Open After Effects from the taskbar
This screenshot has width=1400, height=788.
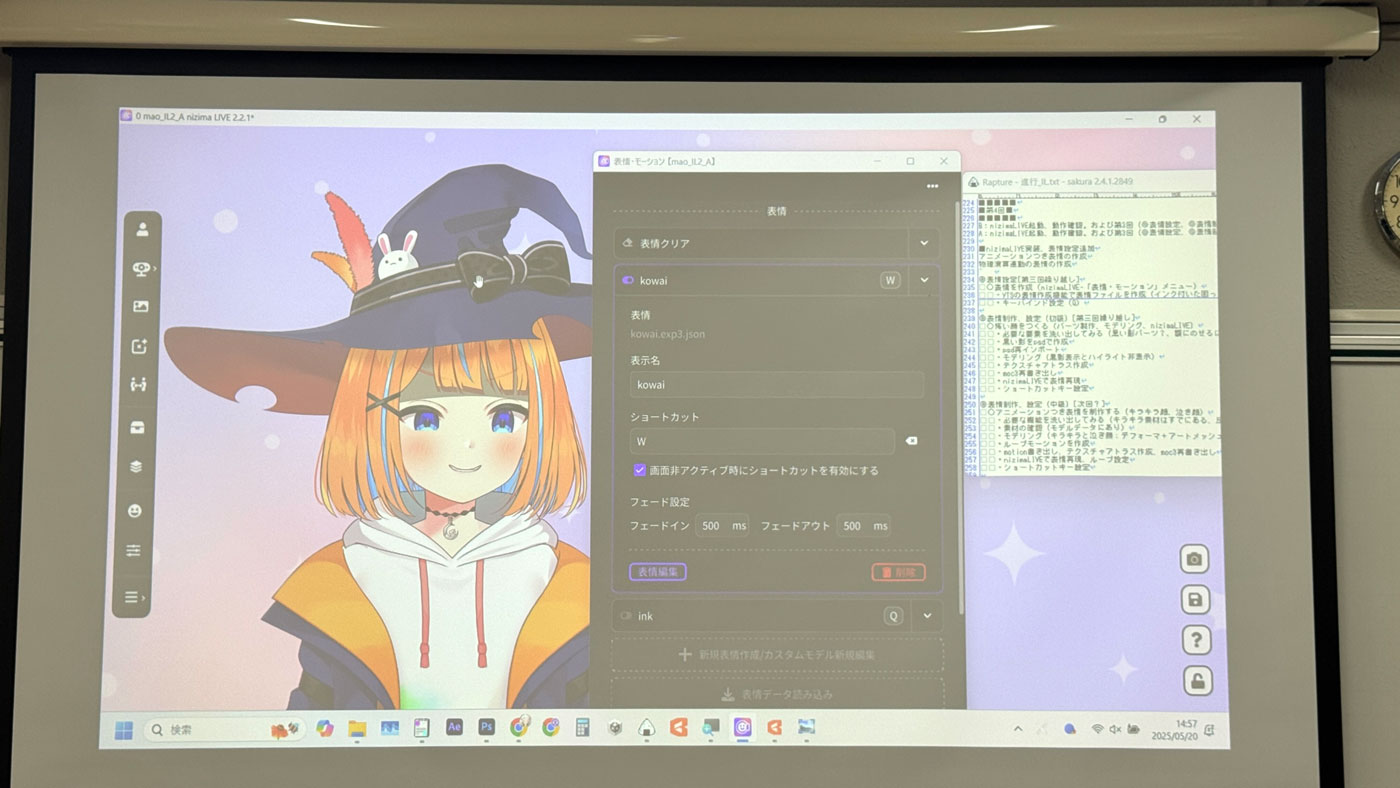[454, 727]
